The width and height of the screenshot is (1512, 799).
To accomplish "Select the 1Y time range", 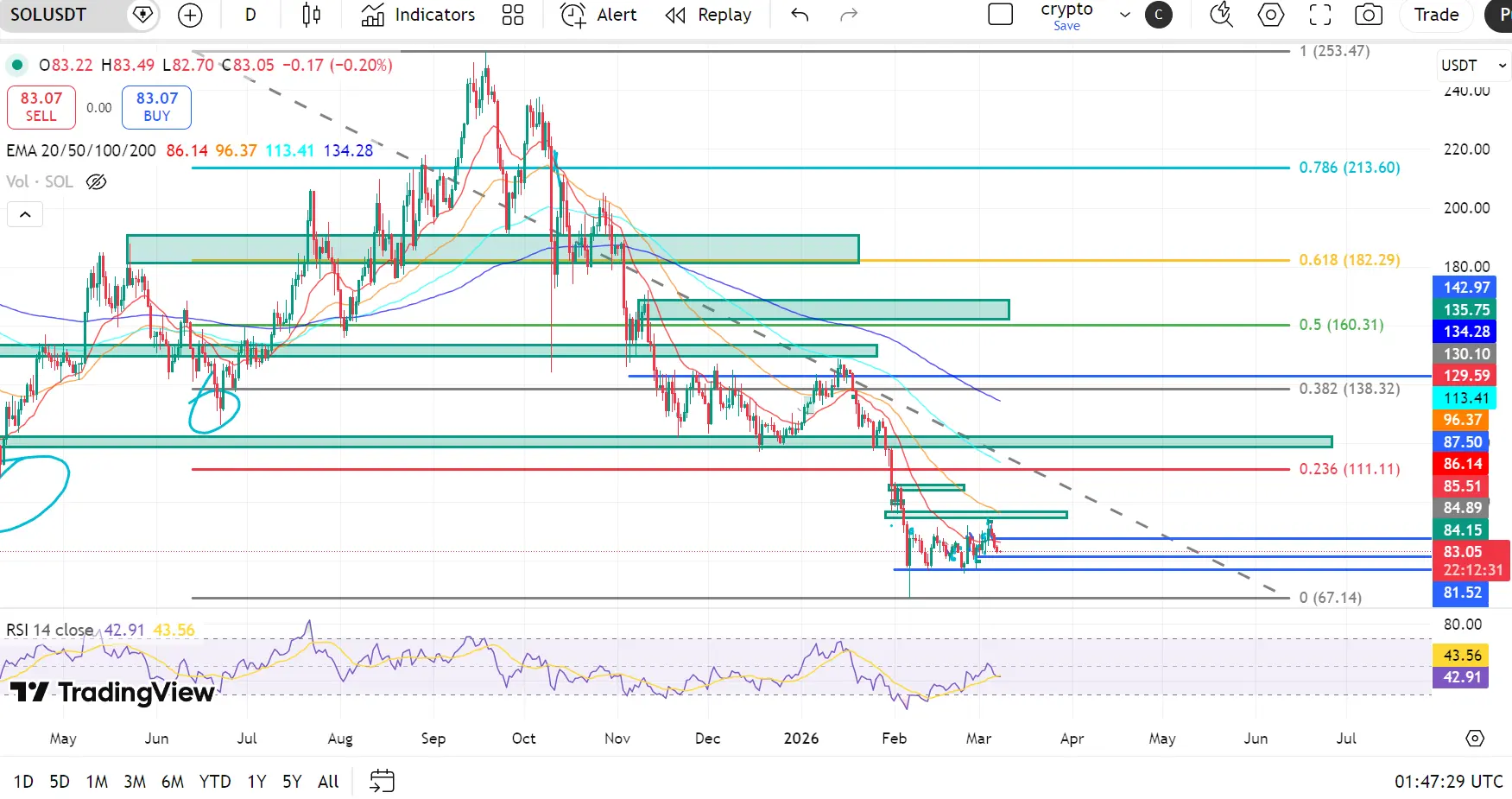I will pyautogui.click(x=256, y=782).
